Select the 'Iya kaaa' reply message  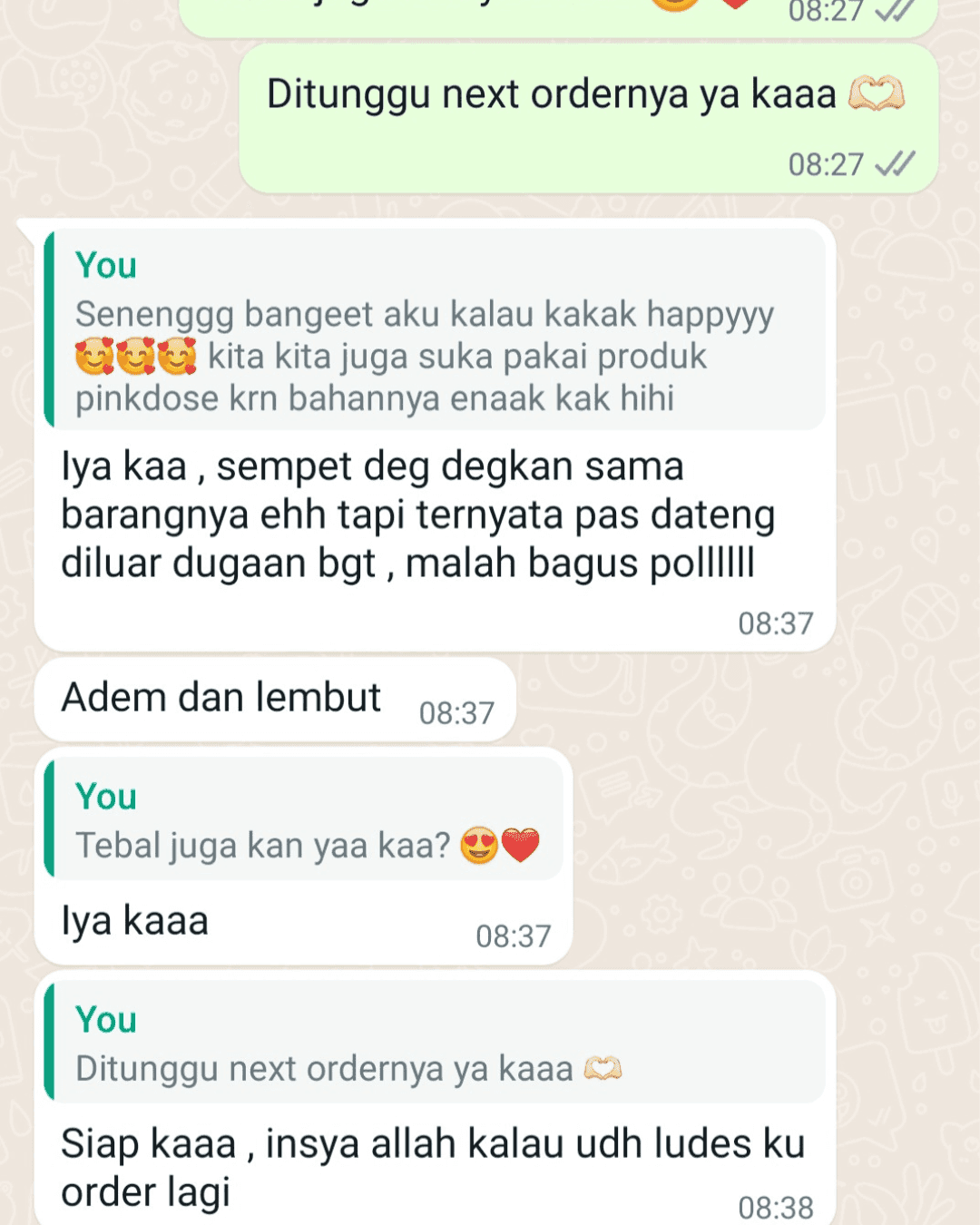(303, 857)
